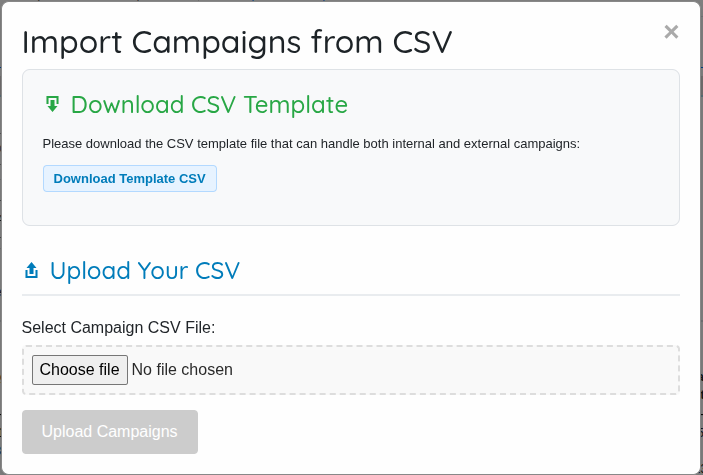Click the green download arrow icon
The width and height of the screenshot is (703, 475).
click(x=52, y=104)
